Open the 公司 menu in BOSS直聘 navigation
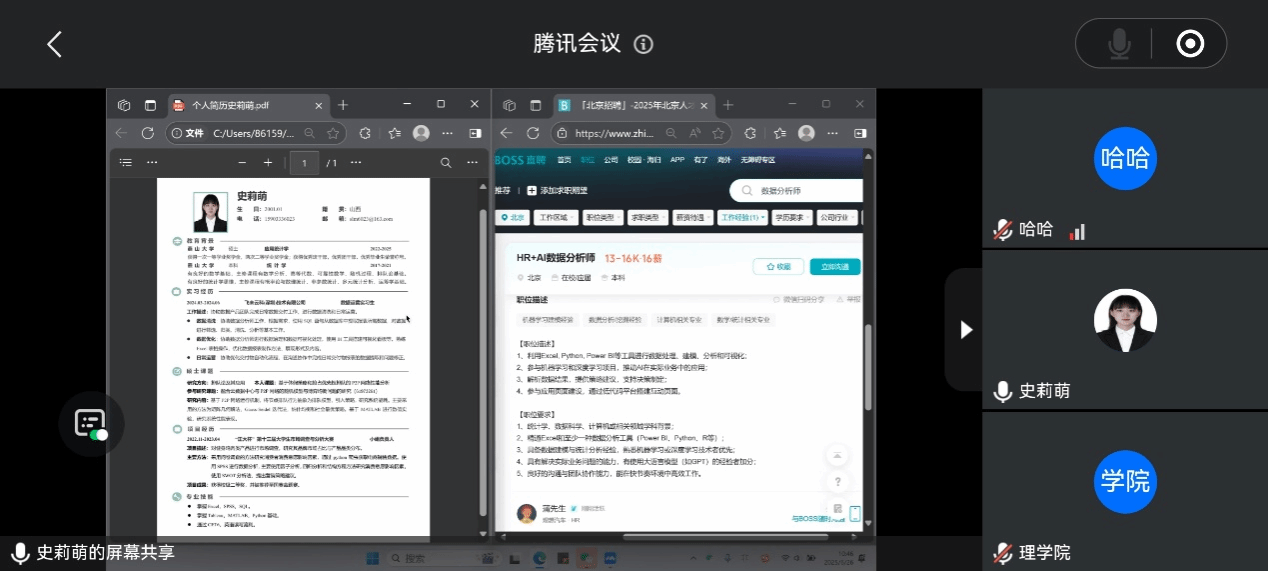Image resolution: width=1268 pixels, height=571 pixels. click(x=611, y=160)
